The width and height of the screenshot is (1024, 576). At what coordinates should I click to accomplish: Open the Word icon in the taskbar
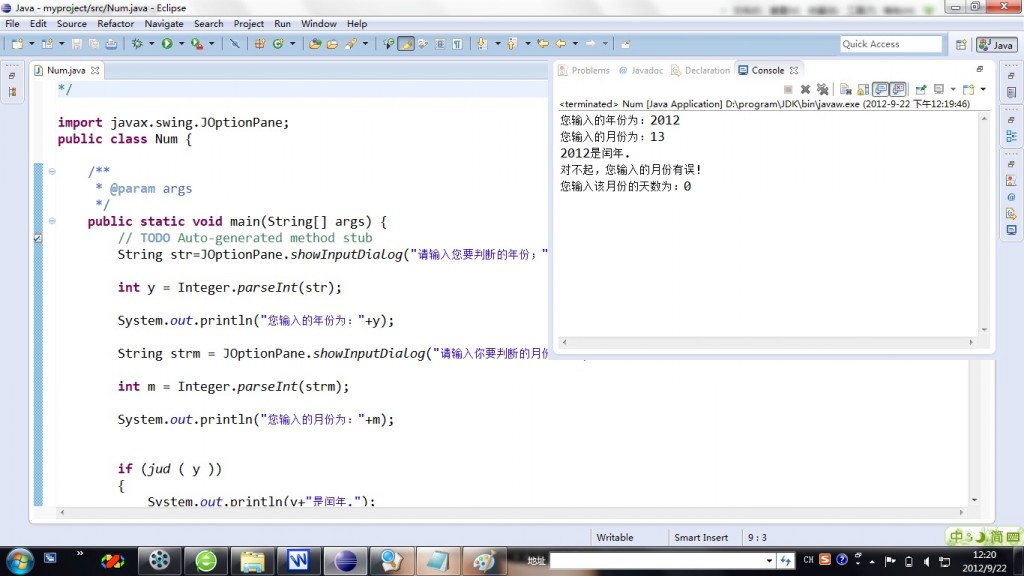(x=298, y=560)
